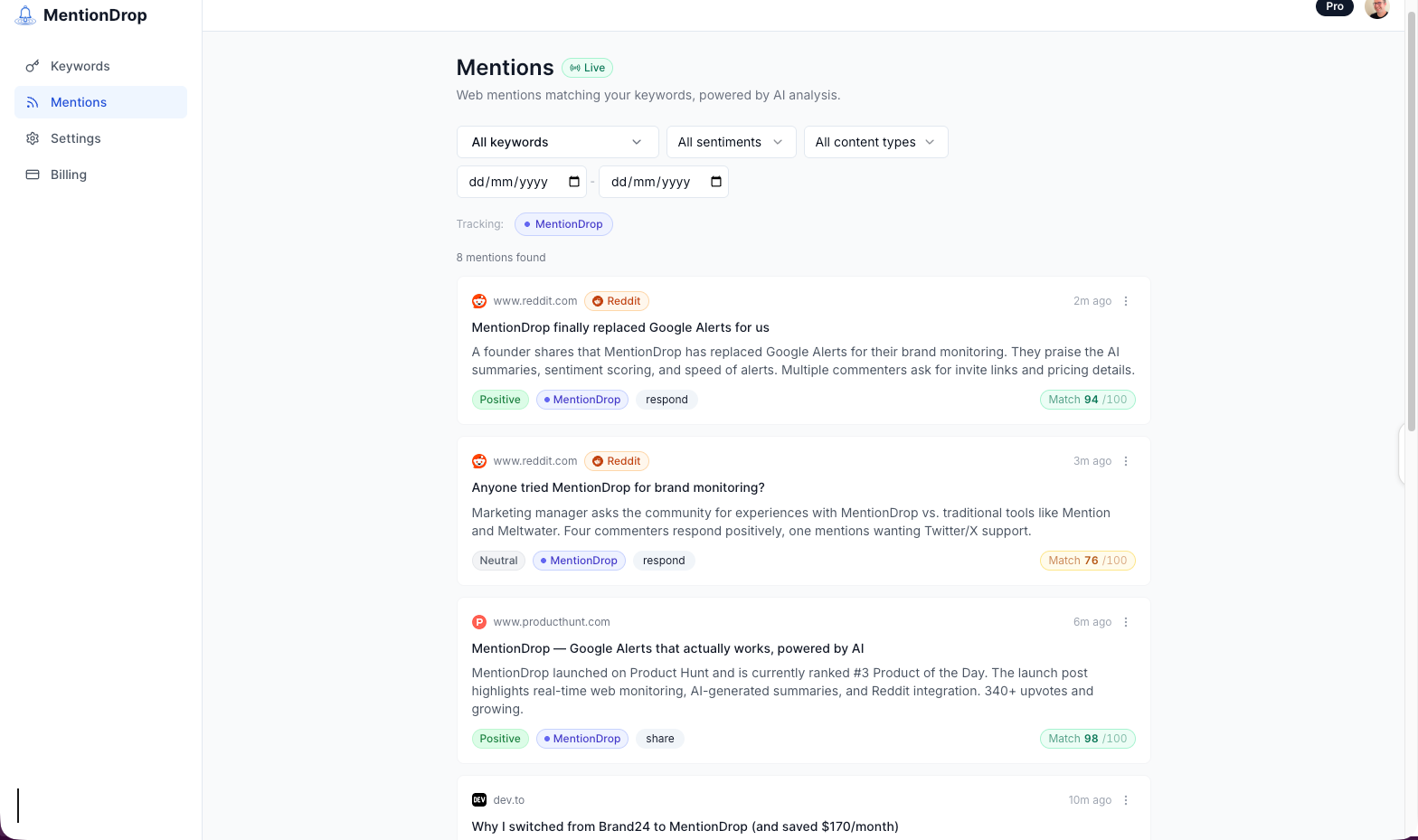Expand the All content types dropdown
Viewport: 1418px width, 840px height.
point(875,142)
